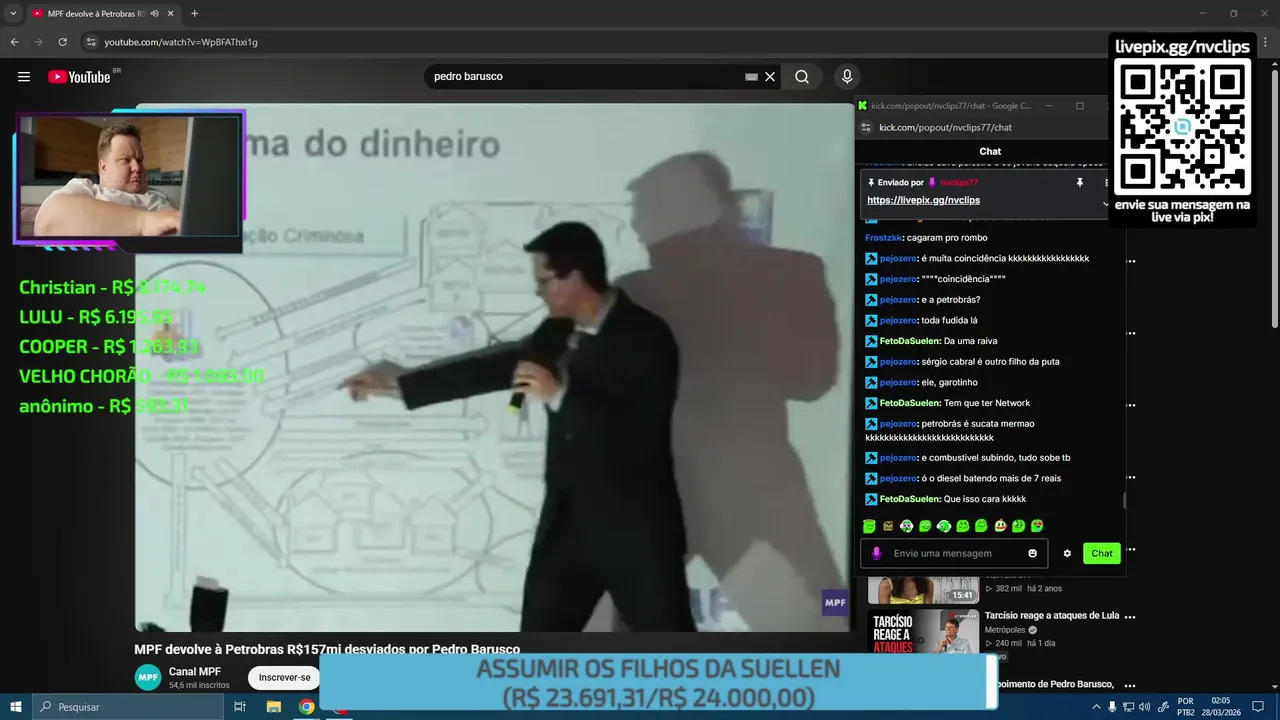
Task: Open nvclips77 sender profile in pinned message
Action: pos(959,183)
